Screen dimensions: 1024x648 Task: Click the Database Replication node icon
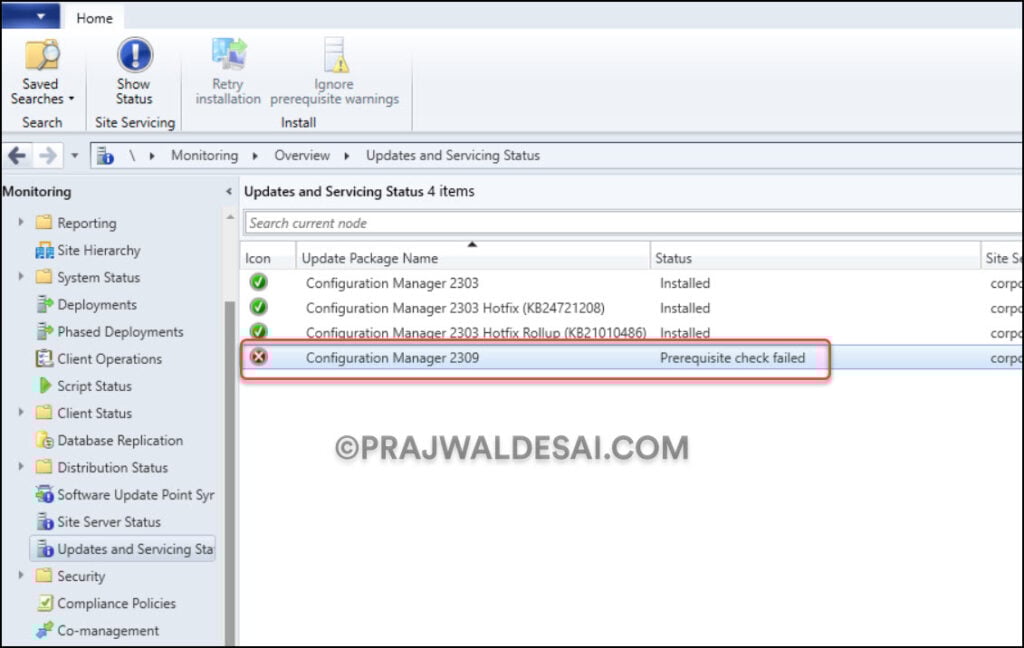coord(44,440)
